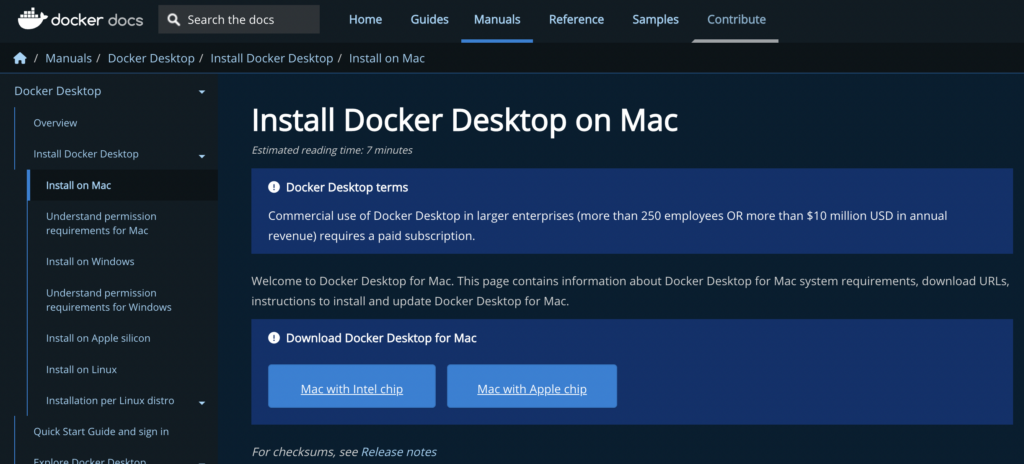Open the Release notes link
The image size is (1024, 464).
[399, 452]
